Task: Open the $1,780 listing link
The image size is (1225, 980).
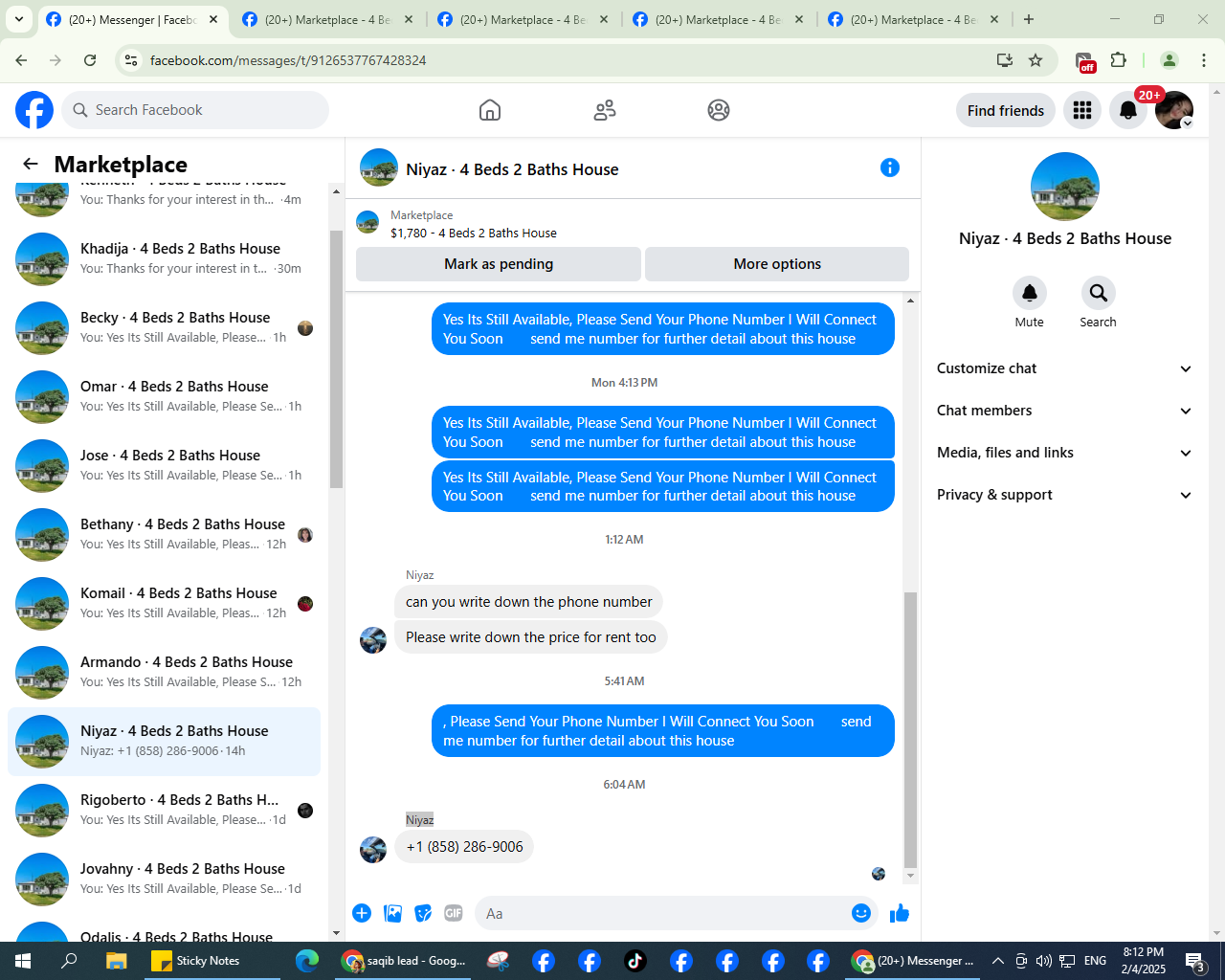Action: 473,233
